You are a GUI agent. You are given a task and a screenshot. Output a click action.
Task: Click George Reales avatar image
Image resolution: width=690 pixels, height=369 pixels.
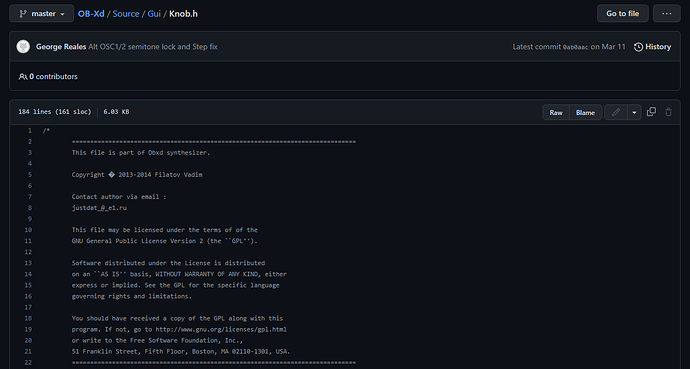pyautogui.click(x=23, y=47)
